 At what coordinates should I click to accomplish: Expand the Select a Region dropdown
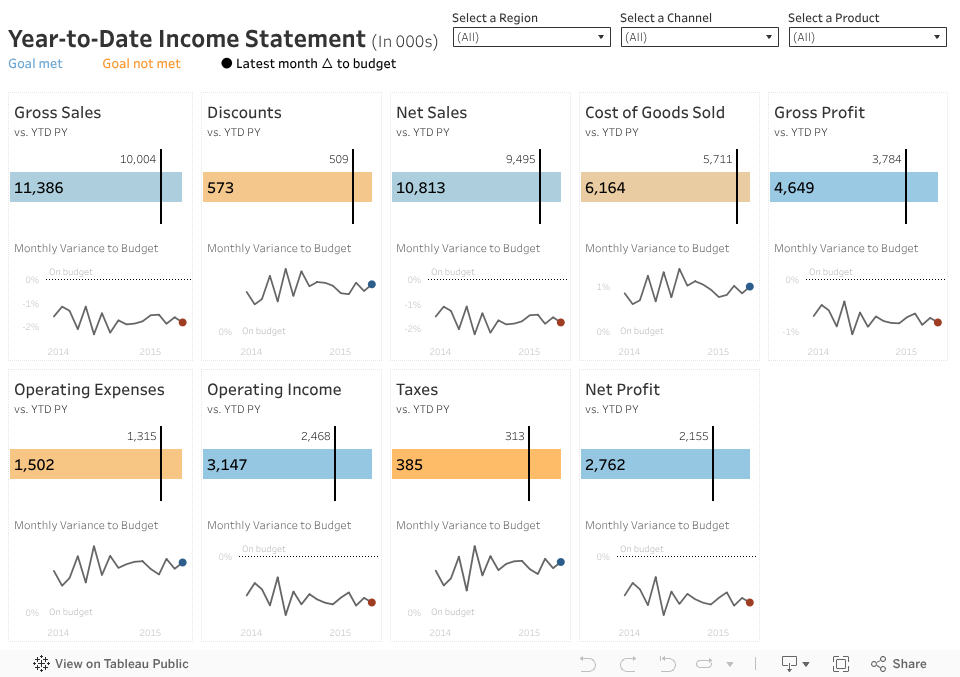531,37
